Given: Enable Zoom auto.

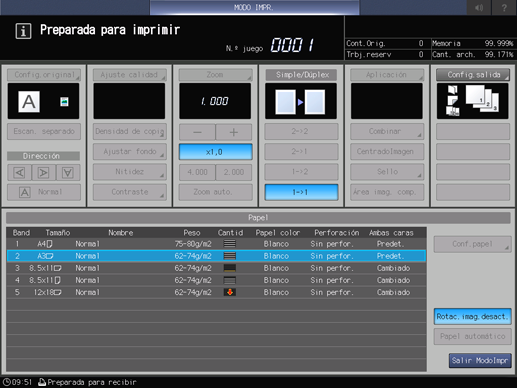Looking at the screenshot, I should (x=215, y=192).
